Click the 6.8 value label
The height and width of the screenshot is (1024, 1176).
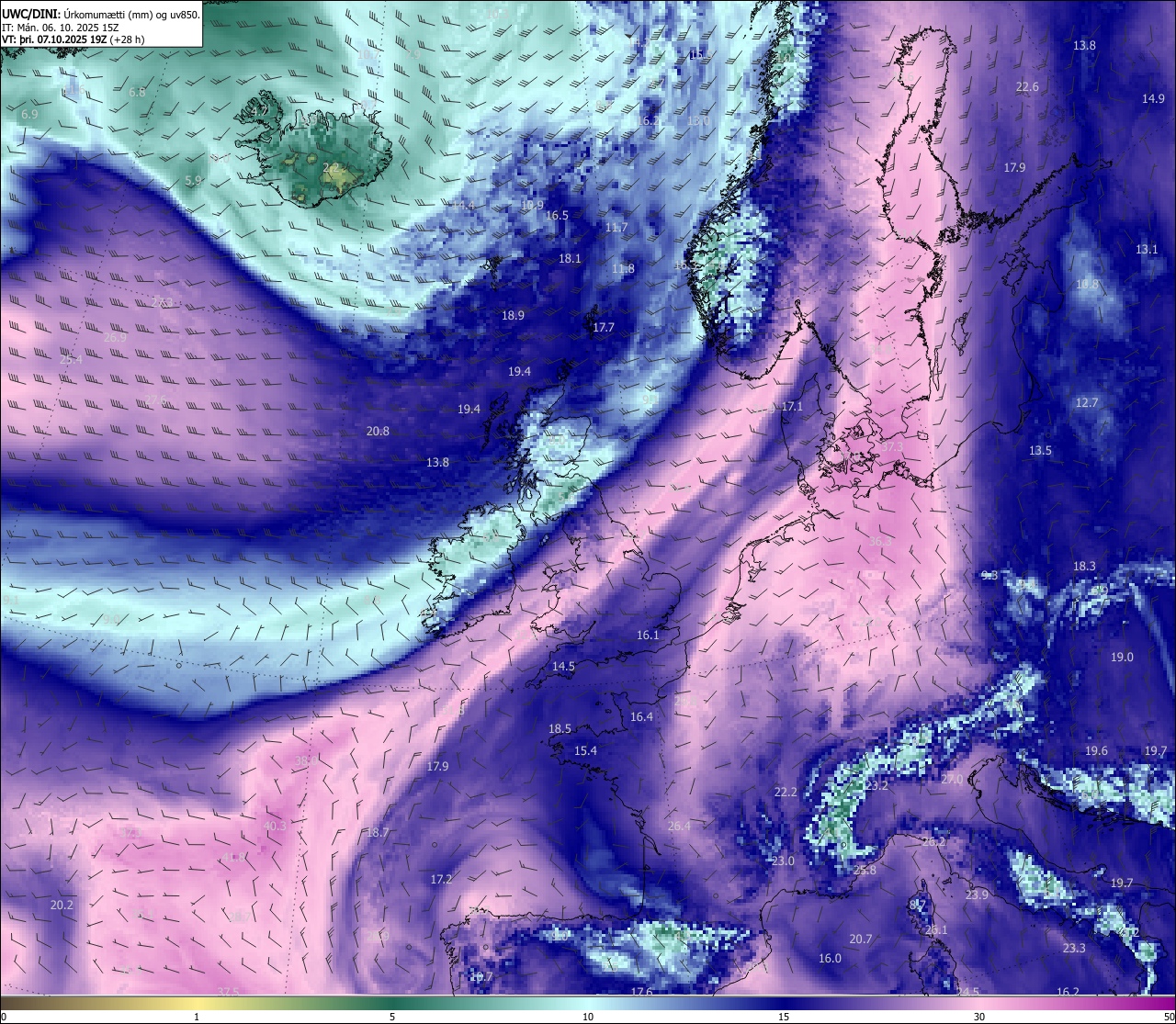(137, 93)
